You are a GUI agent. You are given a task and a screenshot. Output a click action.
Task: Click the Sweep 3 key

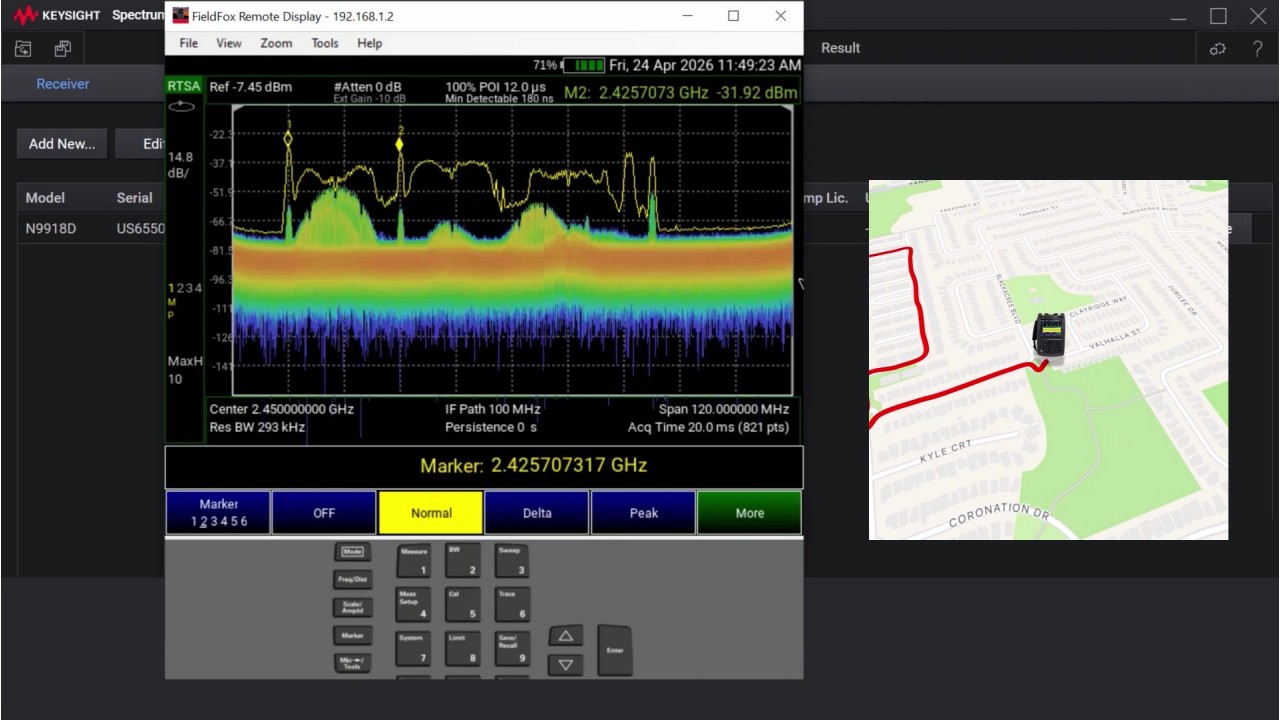[510, 561]
